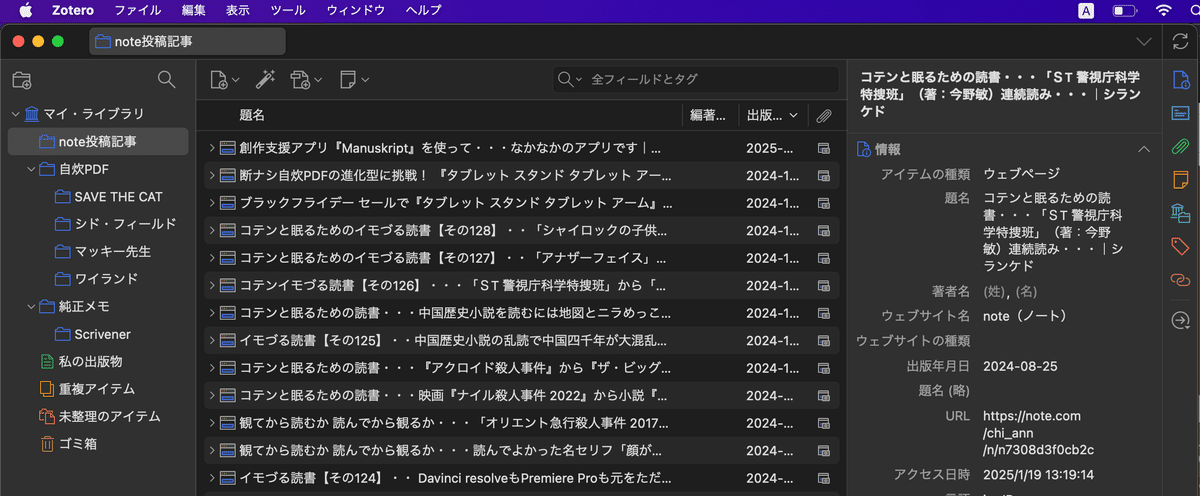
Task: Select the Info pane icon in side bar
Action: (1180, 79)
